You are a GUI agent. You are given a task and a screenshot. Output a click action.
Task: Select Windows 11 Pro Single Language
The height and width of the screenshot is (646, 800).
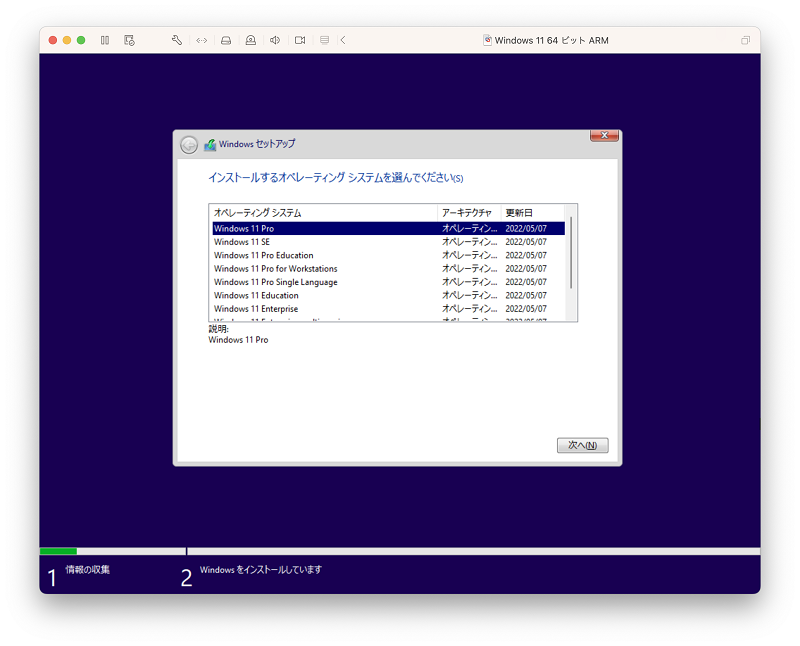click(x=388, y=282)
